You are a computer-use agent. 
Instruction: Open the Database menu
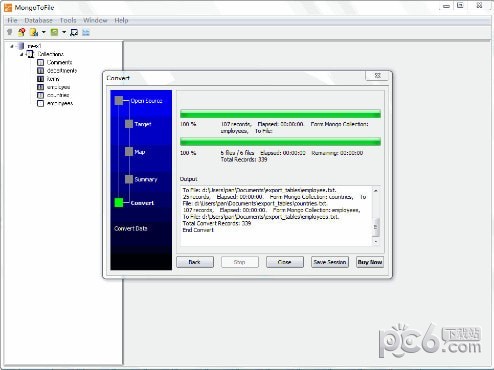[x=38, y=20]
